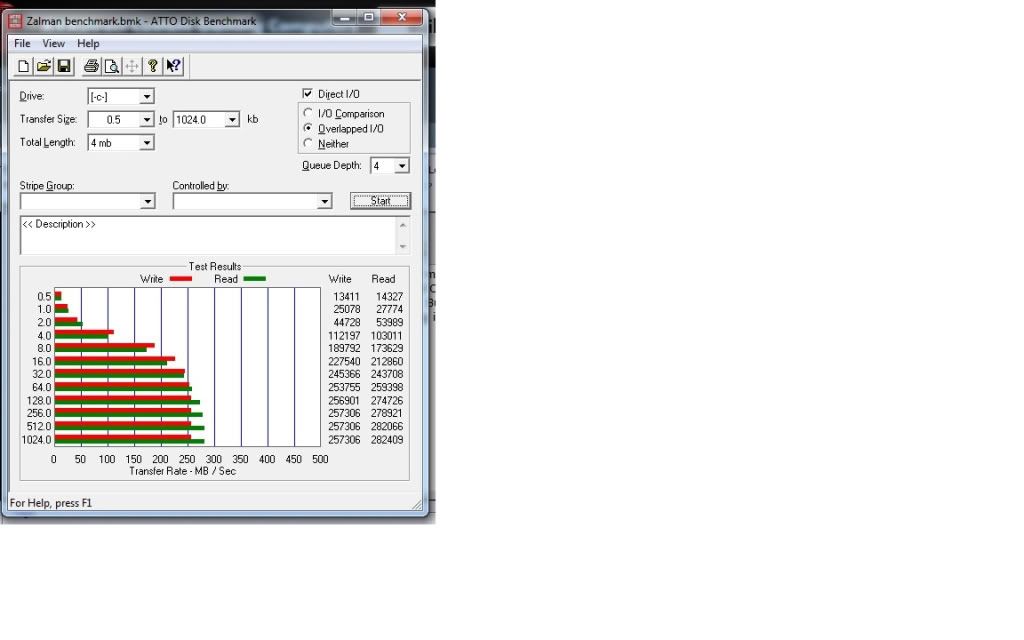Toggle the Direct I/O checkbox
This screenshot has height=640, width=1024.
tap(308, 94)
